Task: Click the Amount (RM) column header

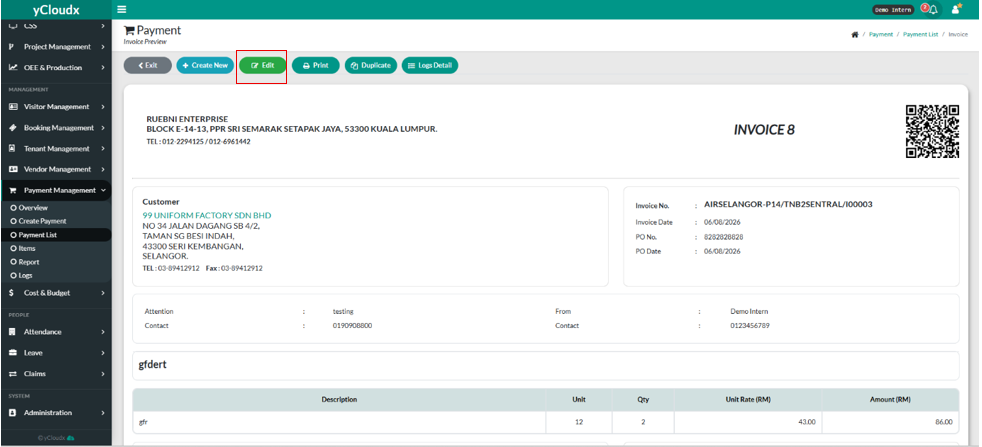Action: click(890, 399)
